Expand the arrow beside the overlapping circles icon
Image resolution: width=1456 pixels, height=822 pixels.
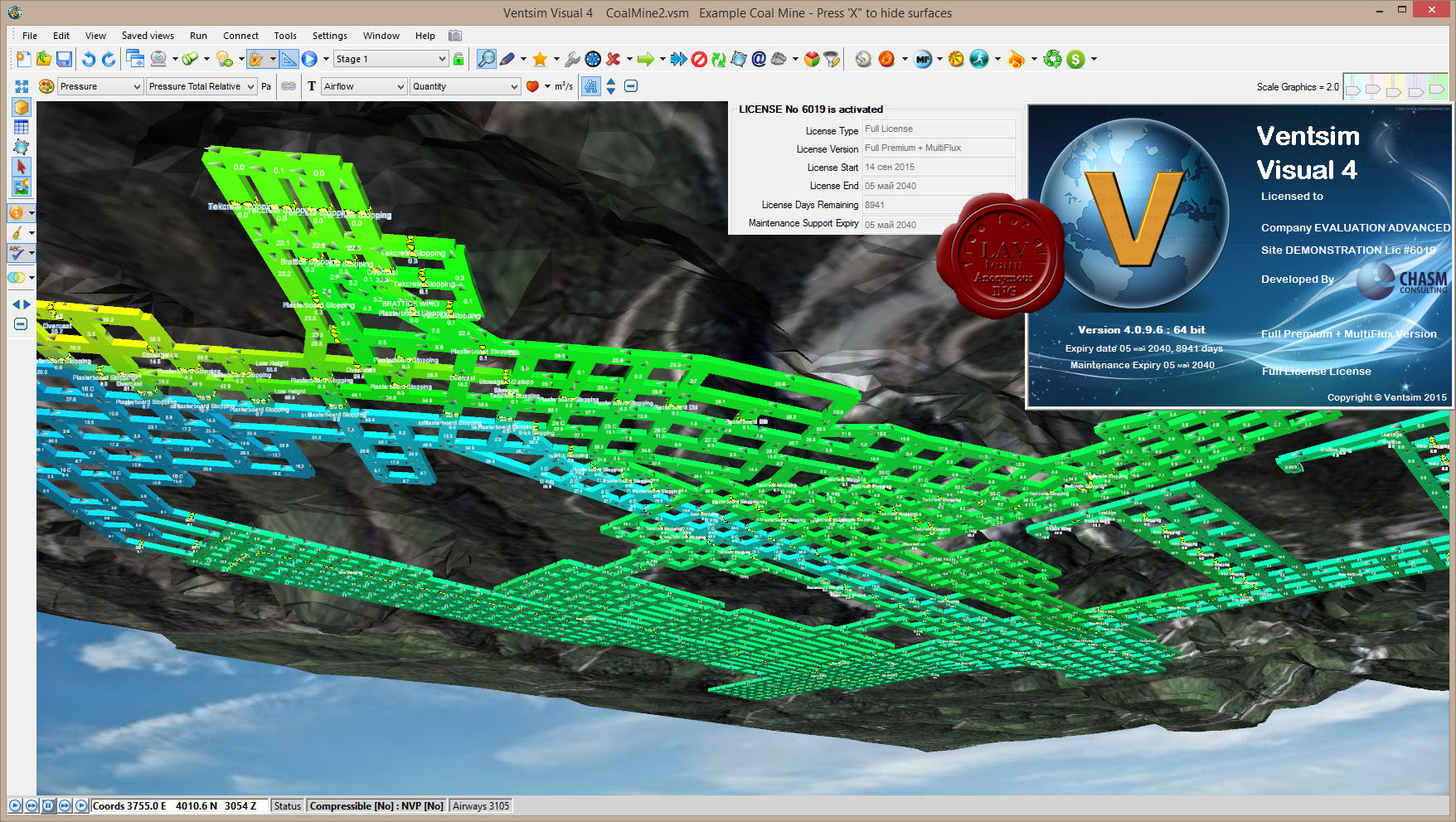click(32, 278)
